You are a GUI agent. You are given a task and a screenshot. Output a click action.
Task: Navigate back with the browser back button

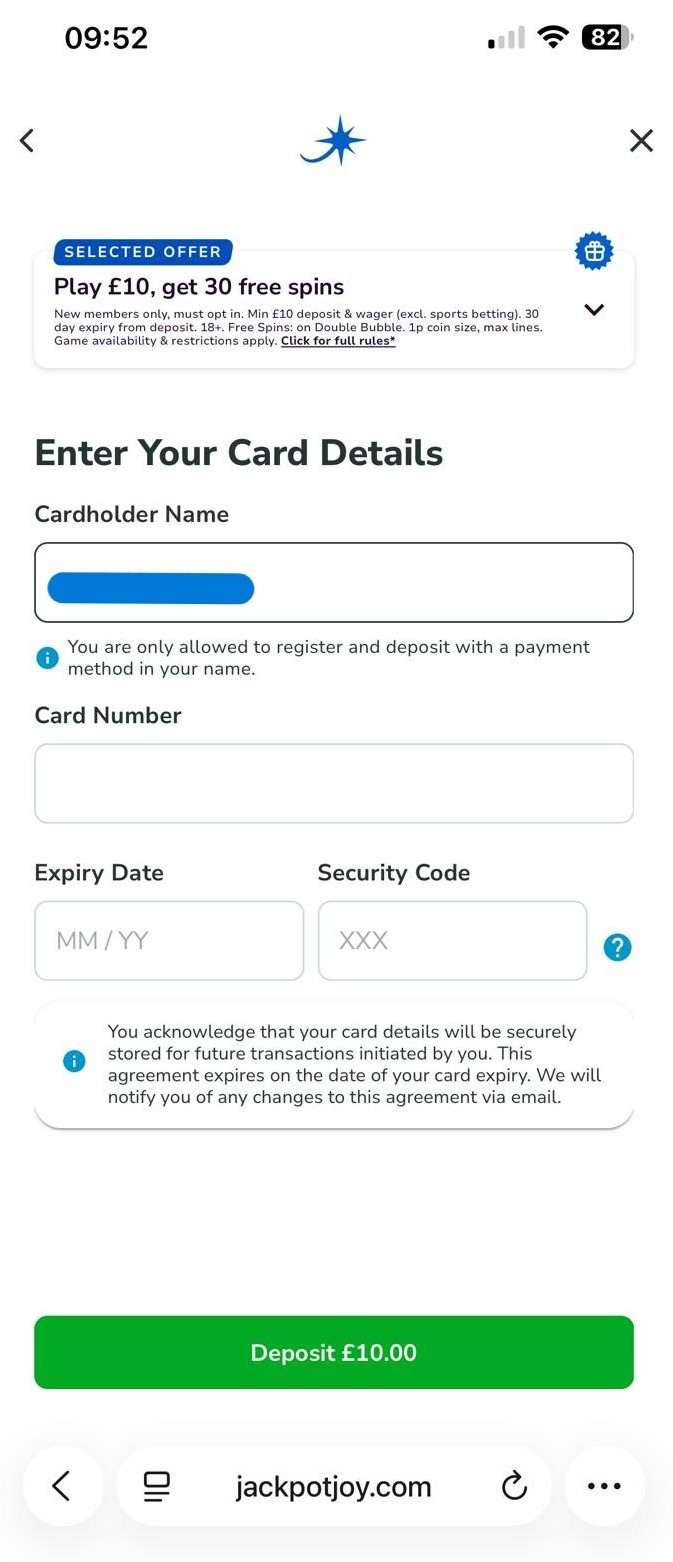62,1486
